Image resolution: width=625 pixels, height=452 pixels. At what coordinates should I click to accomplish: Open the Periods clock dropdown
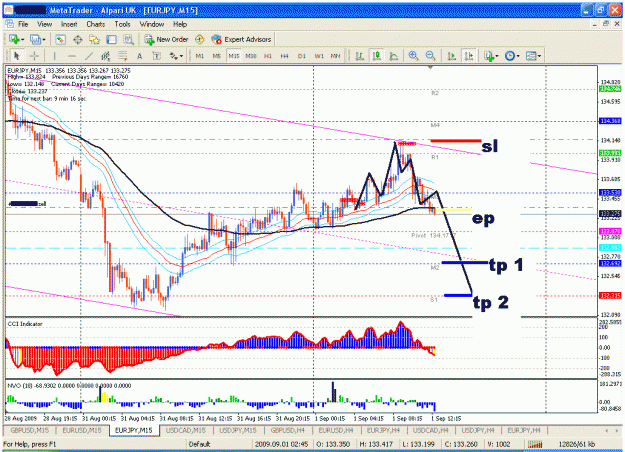pyautogui.click(x=512, y=56)
